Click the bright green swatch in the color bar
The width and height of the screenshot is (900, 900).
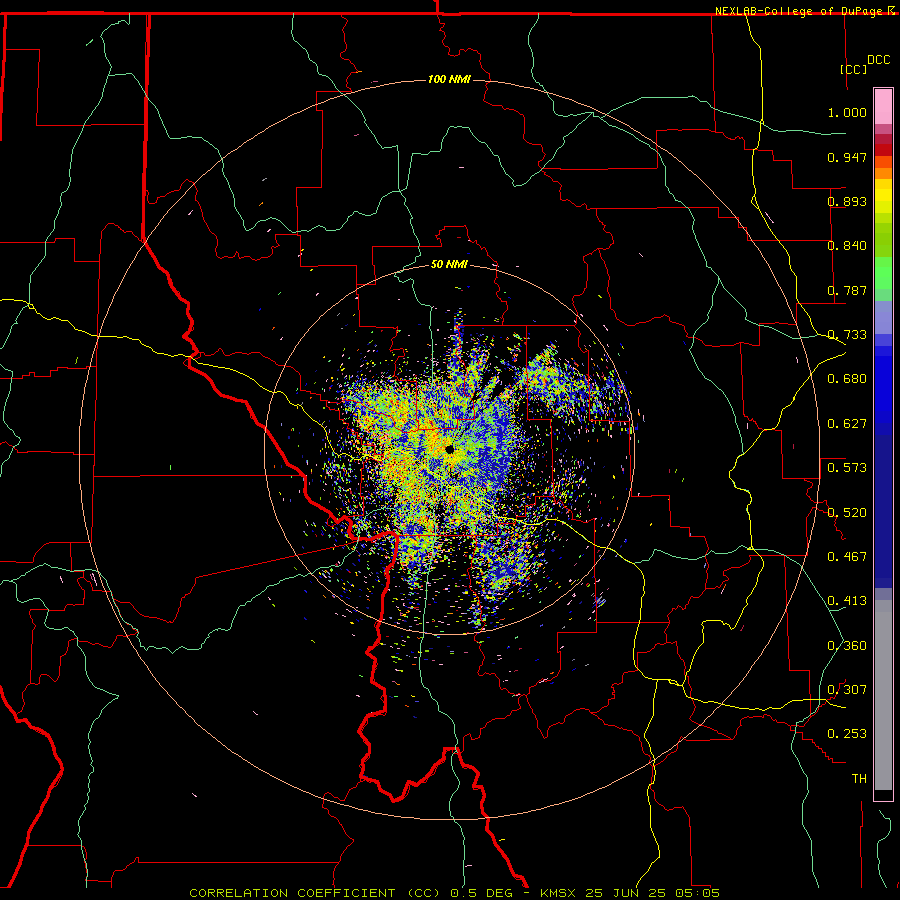(883, 273)
